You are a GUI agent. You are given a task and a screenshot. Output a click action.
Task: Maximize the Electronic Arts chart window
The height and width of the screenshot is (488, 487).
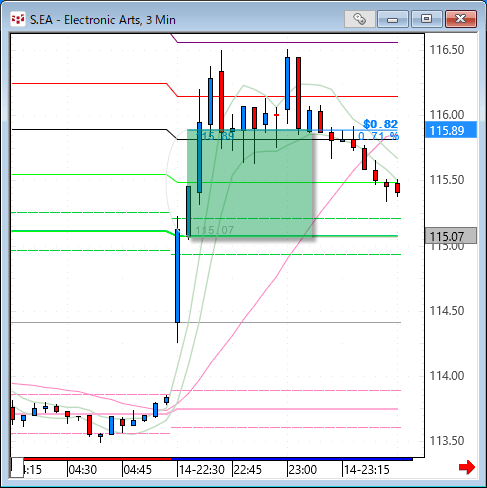click(x=426, y=19)
